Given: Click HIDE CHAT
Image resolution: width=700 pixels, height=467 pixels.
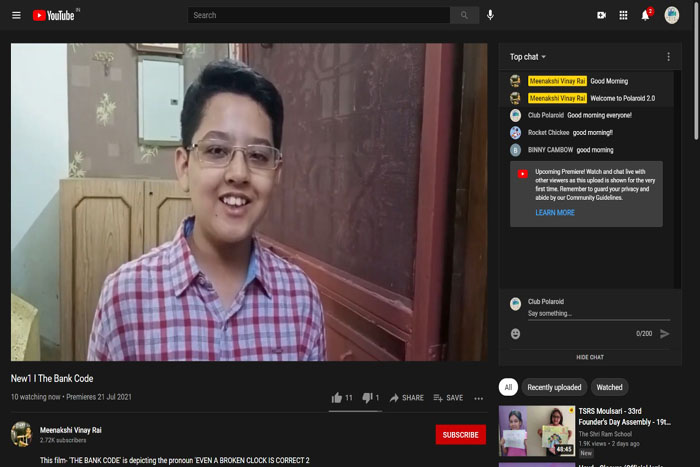Looking at the screenshot, I should [x=590, y=357].
